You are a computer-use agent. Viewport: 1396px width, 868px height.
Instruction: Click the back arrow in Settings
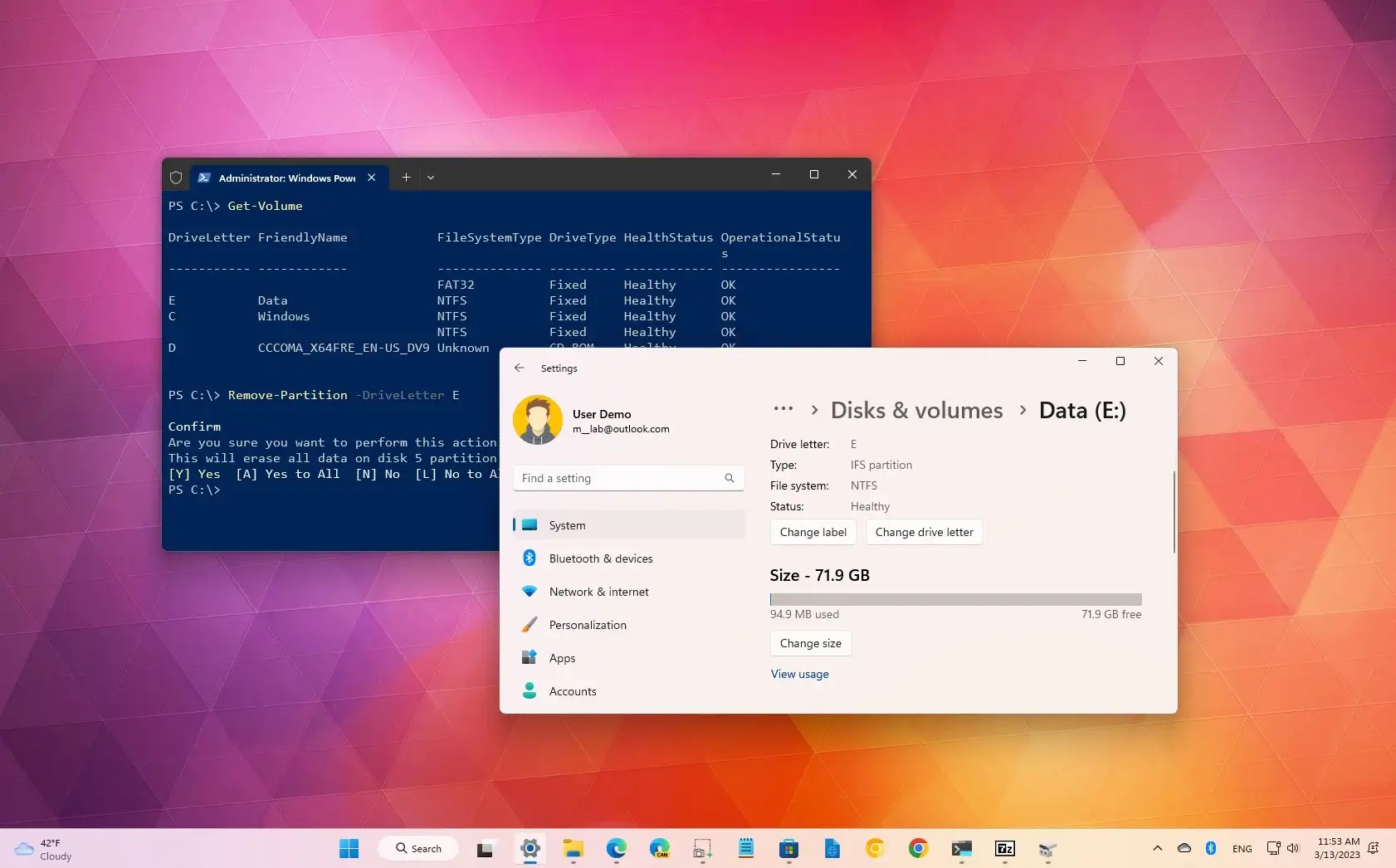click(520, 368)
